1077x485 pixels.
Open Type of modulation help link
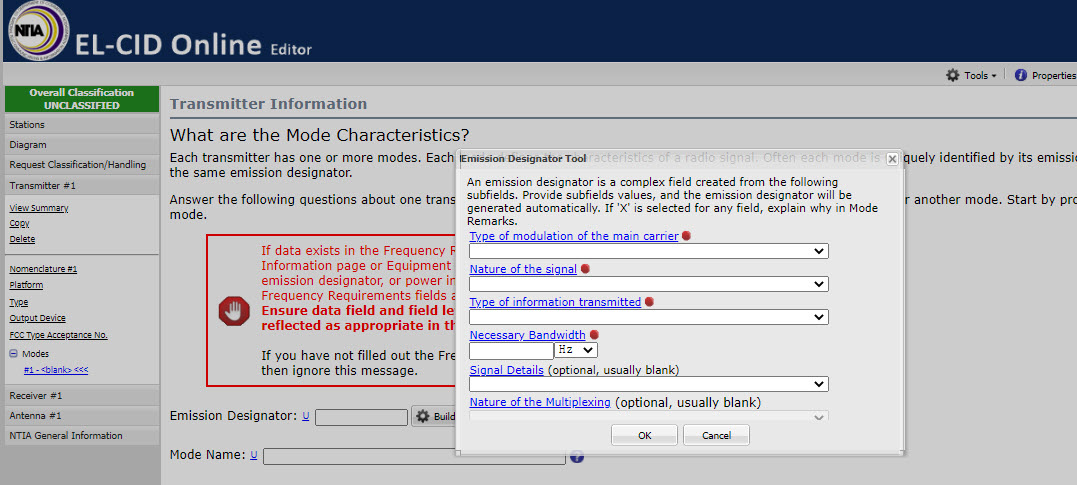pyautogui.click(x=574, y=236)
